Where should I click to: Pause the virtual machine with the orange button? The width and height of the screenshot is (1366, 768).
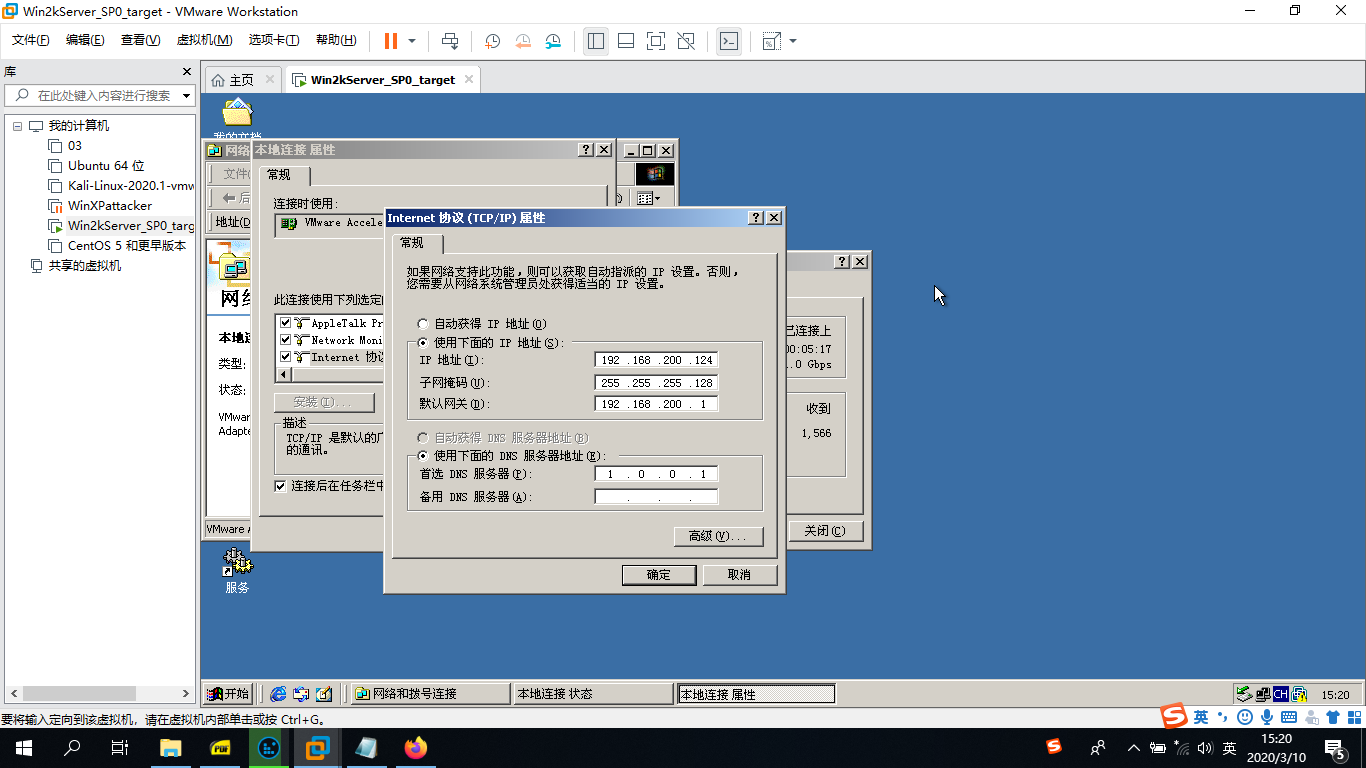[x=390, y=41]
